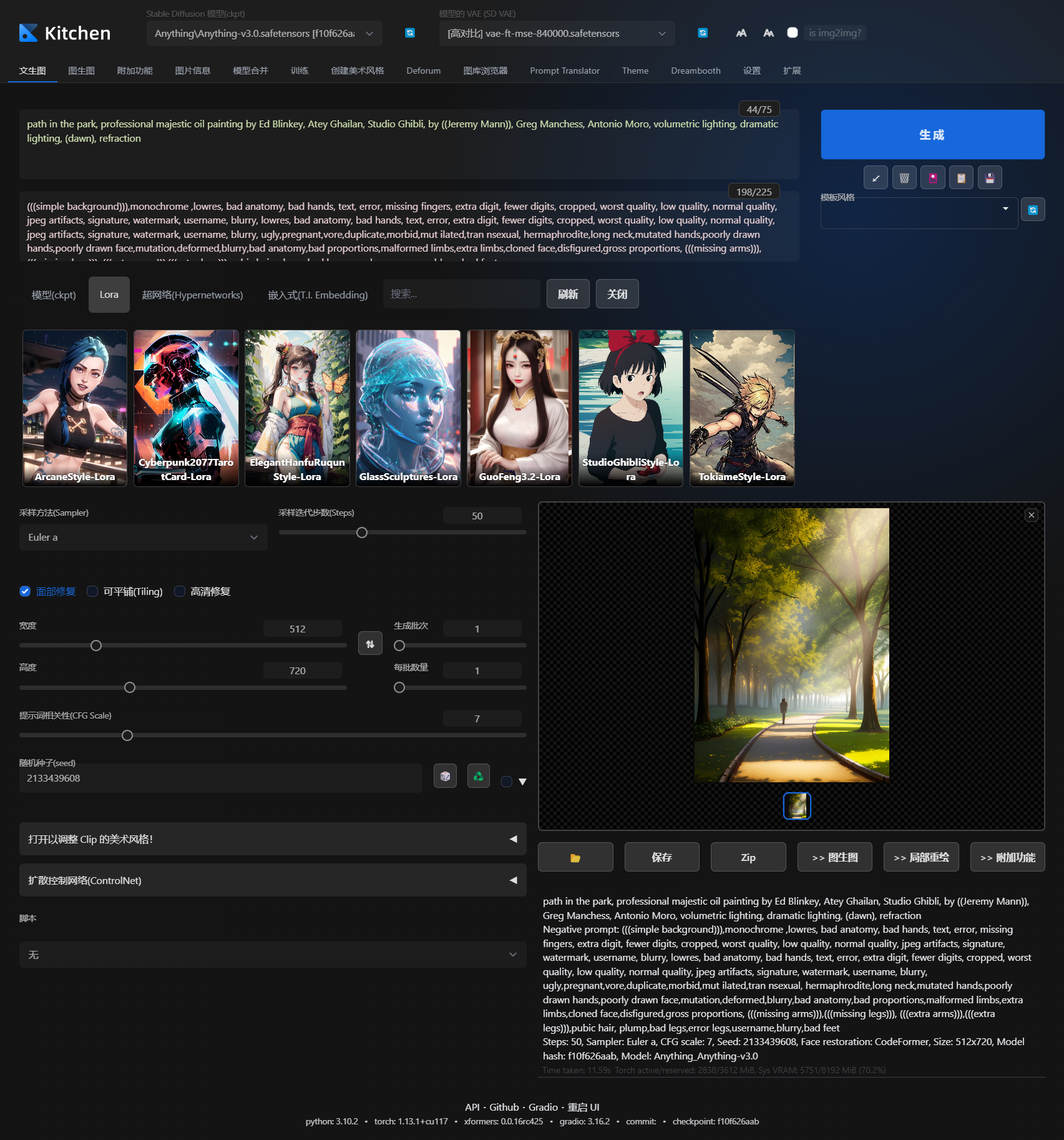Refresh the checkpoint model list
Screen dimensions: 1064x1140
pos(410,33)
